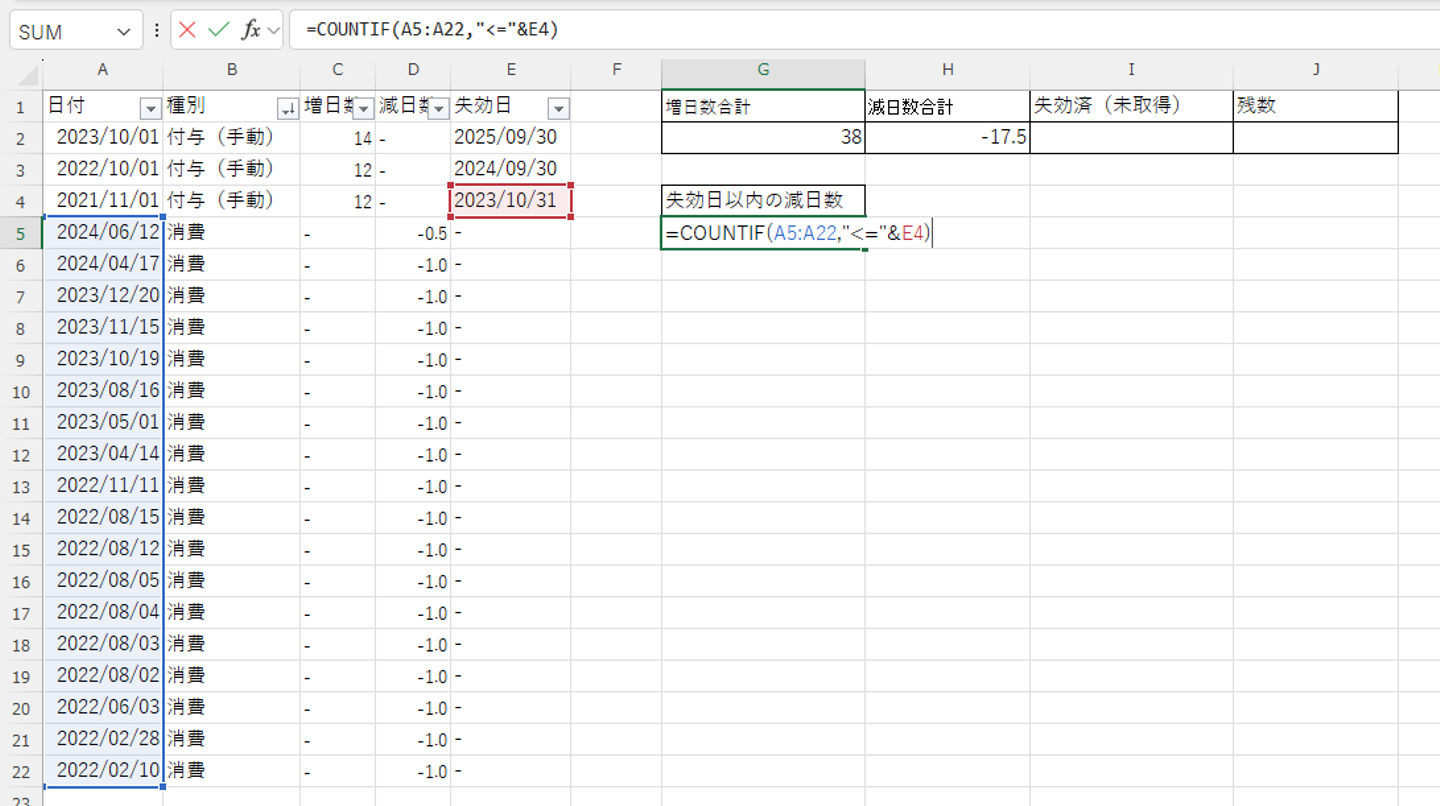Confirm the formula with the checkmark icon
Screen dimensions: 1440x806
(218, 30)
